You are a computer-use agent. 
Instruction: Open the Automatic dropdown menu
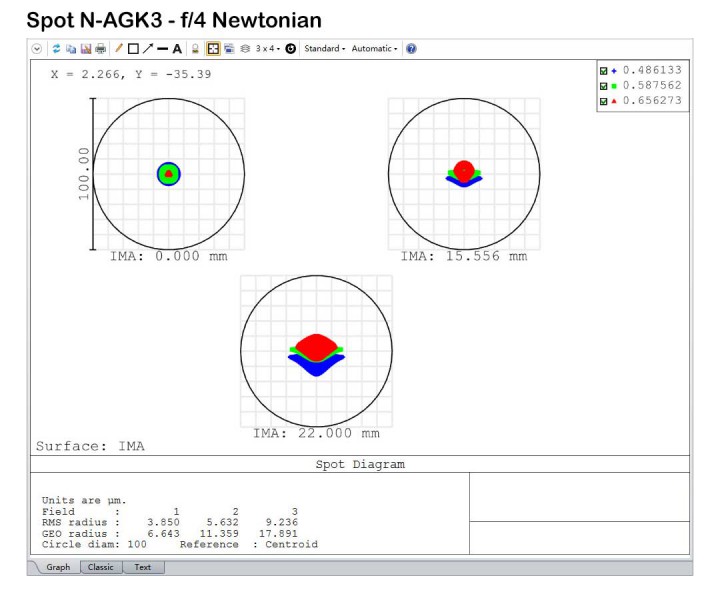pyautogui.click(x=374, y=48)
